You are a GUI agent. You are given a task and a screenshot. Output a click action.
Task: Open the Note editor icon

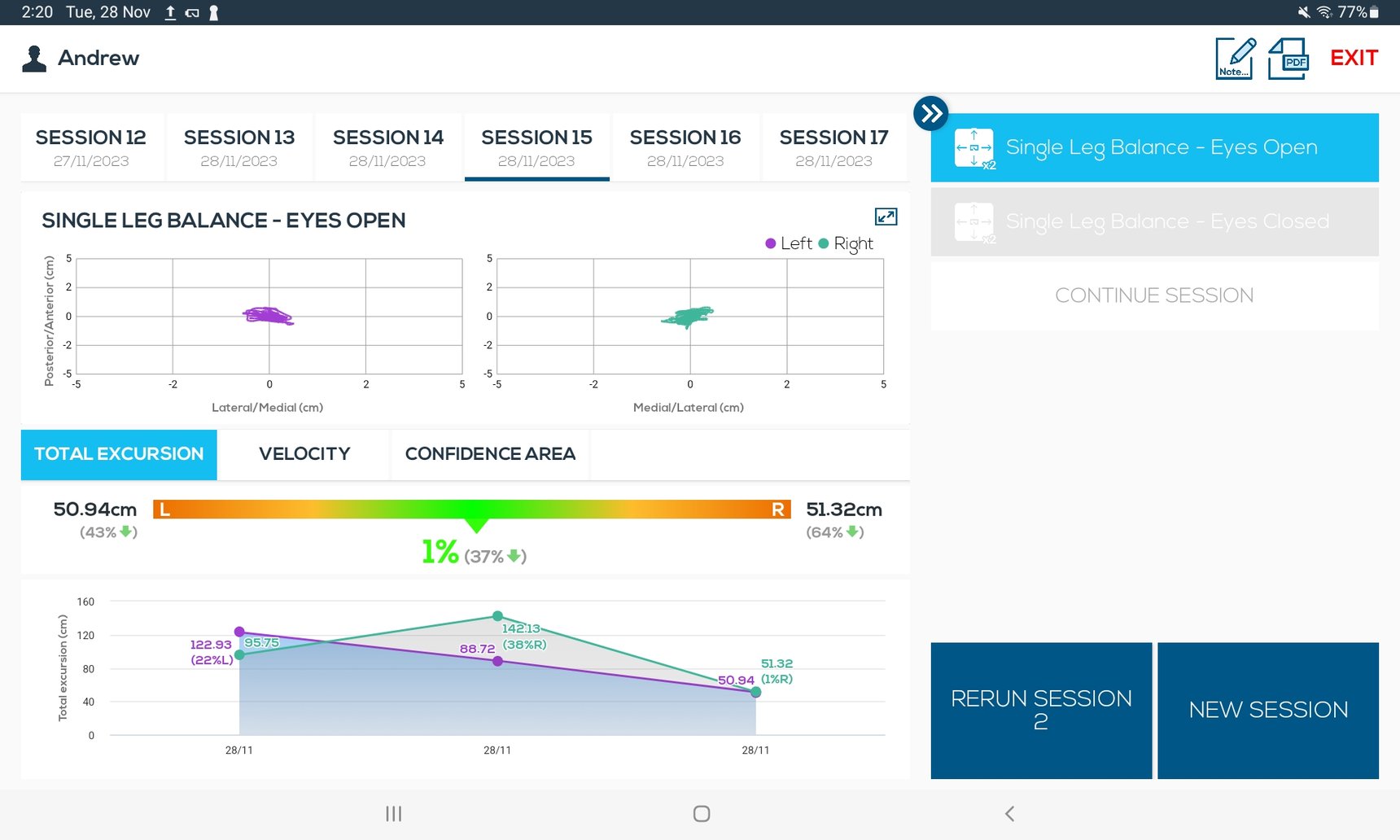(1235, 59)
